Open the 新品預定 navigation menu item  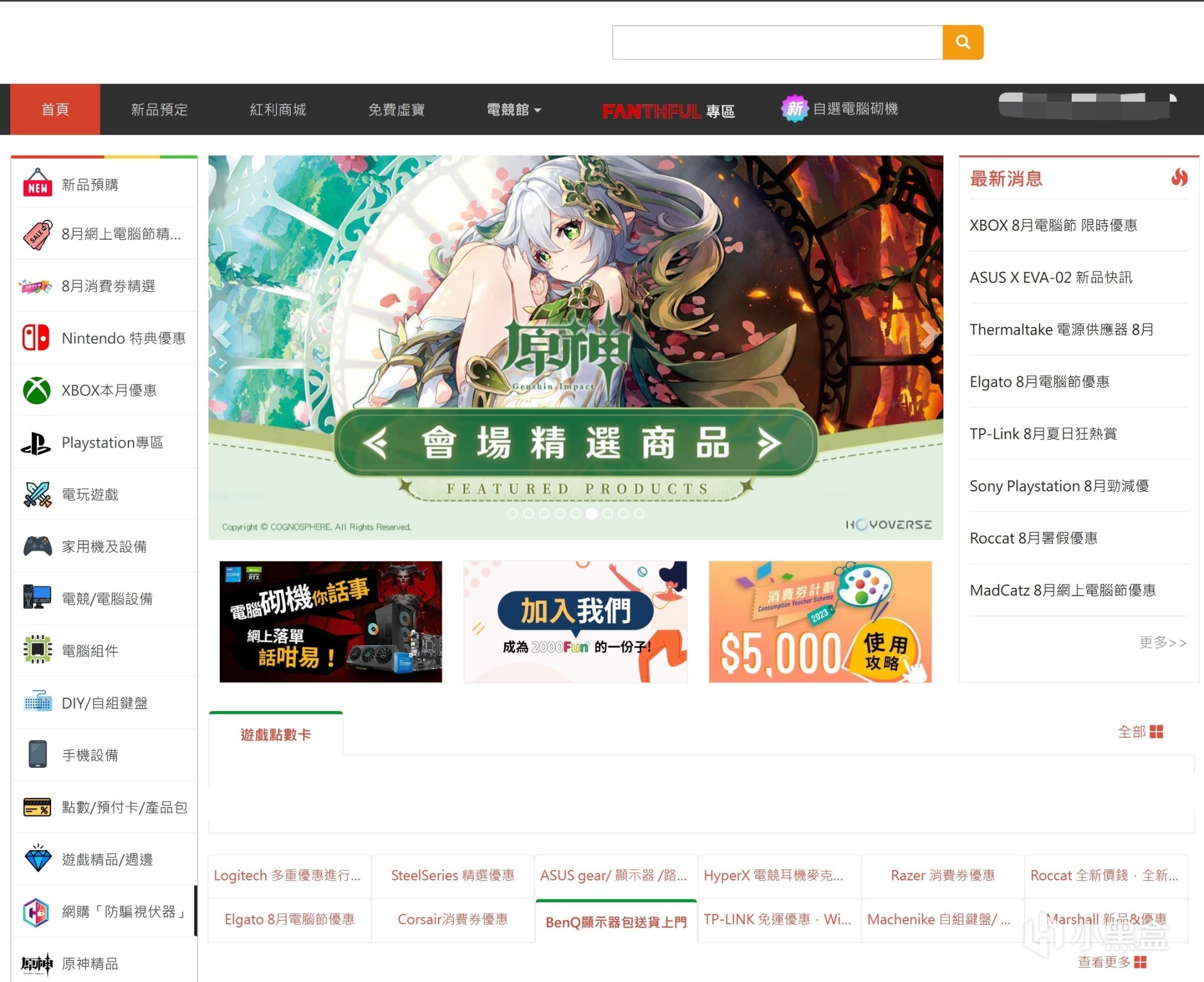pos(160,110)
